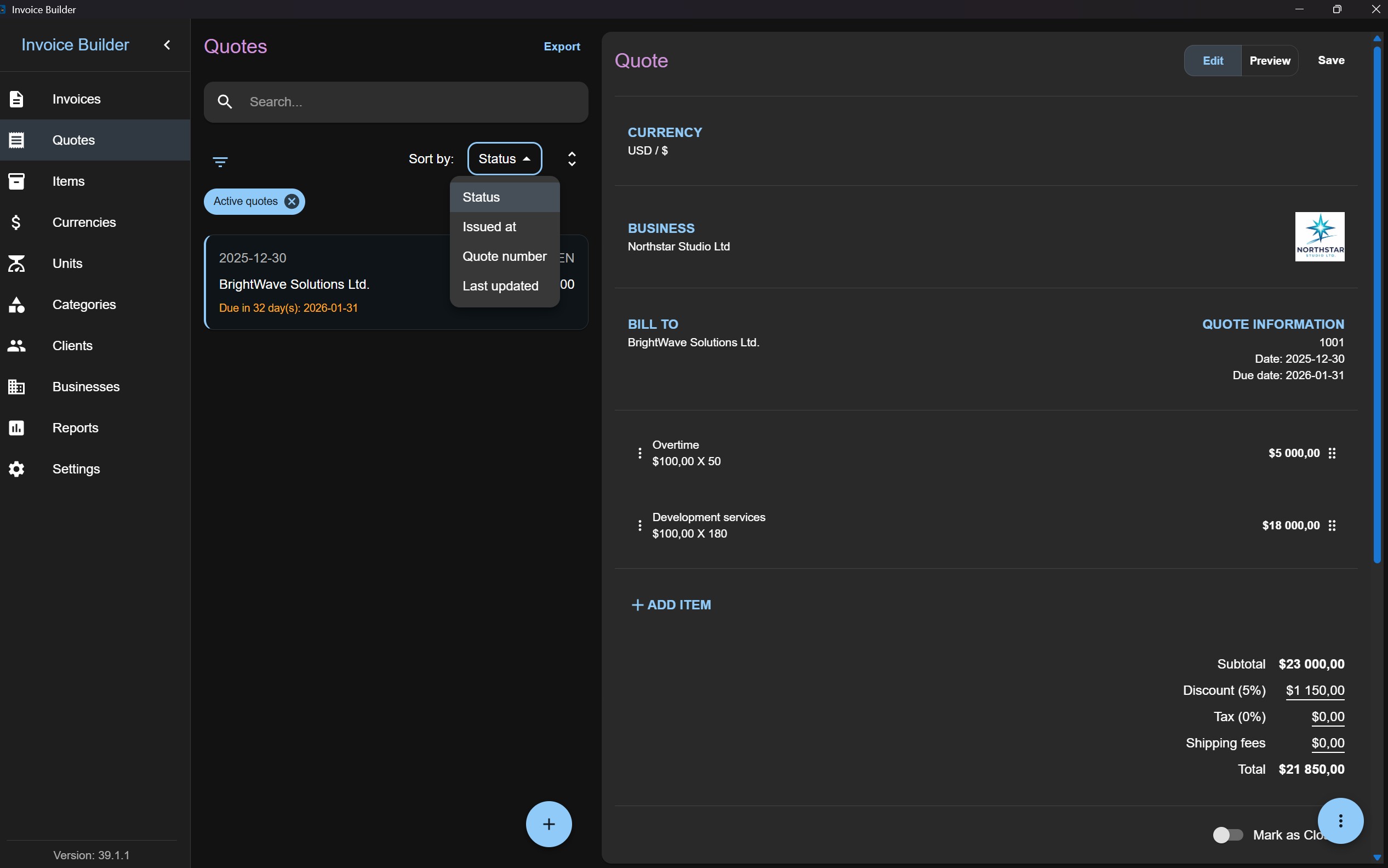Select Issued at sort option
Viewport: 1388px width, 868px height.
pyautogui.click(x=505, y=227)
